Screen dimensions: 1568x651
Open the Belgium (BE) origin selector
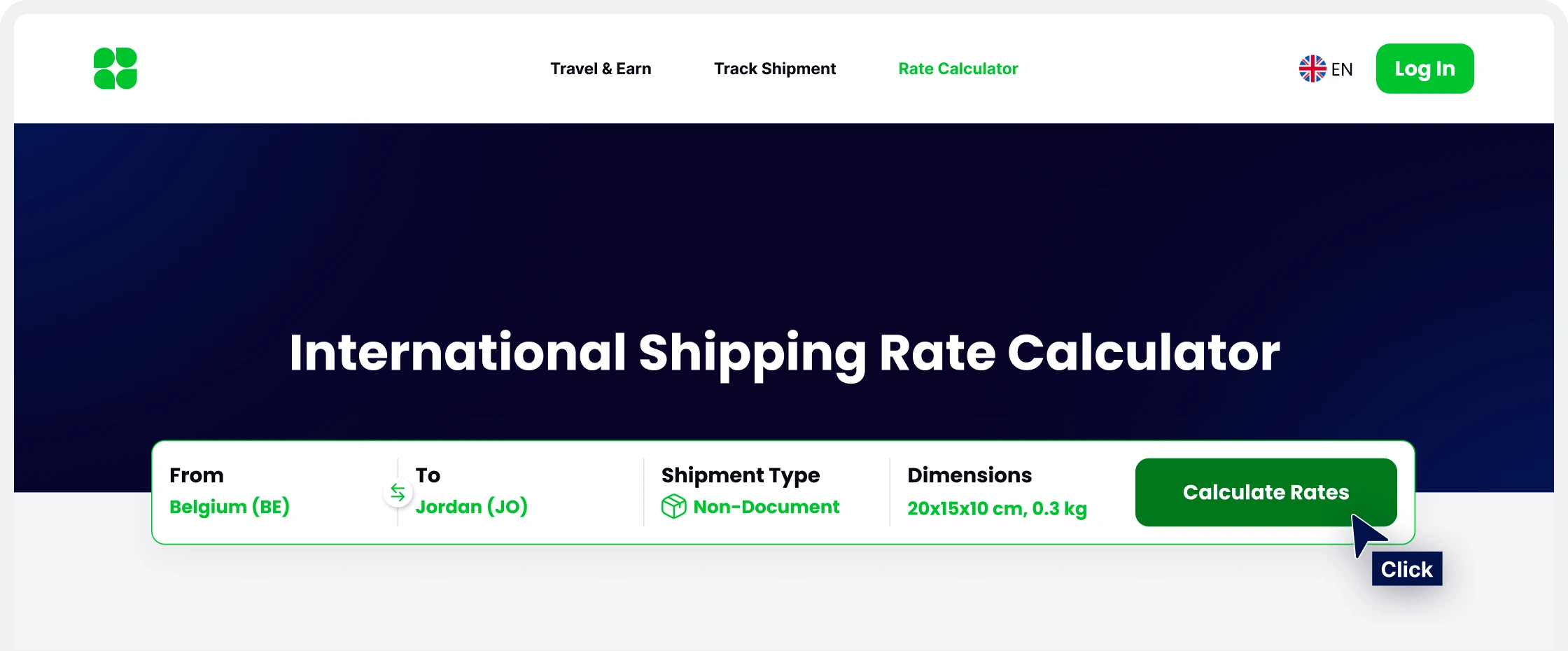(230, 507)
